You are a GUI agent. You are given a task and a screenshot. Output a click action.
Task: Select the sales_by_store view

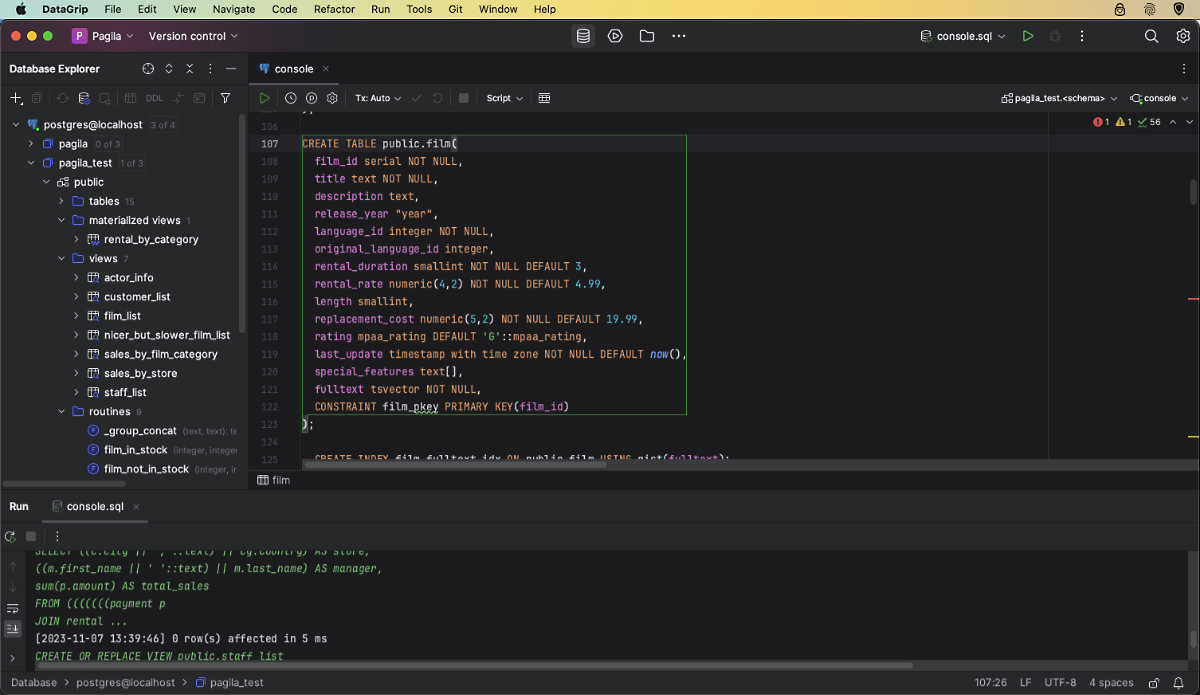(x=140, y=373)
